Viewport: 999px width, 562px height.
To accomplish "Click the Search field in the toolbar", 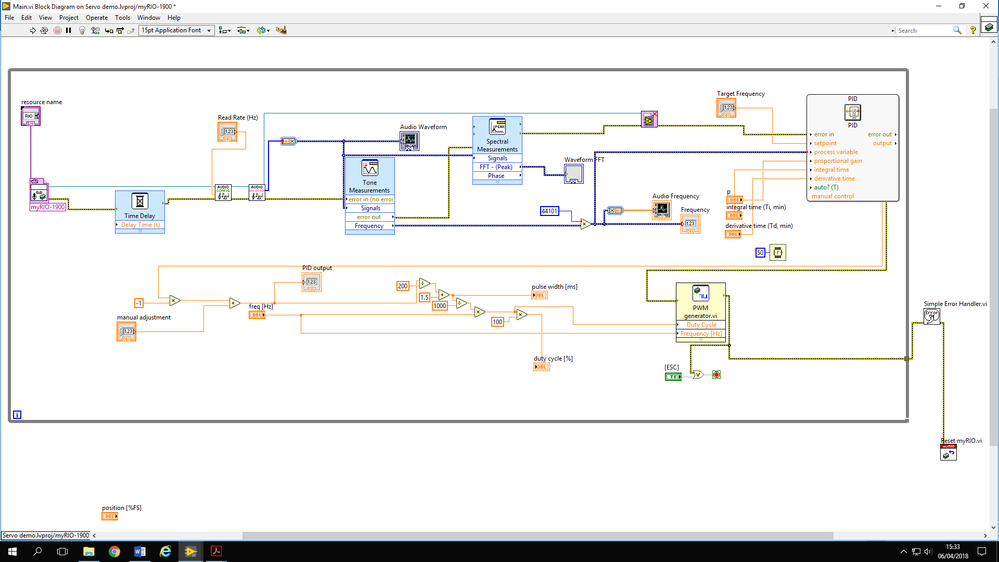I will tap(924, 31).
